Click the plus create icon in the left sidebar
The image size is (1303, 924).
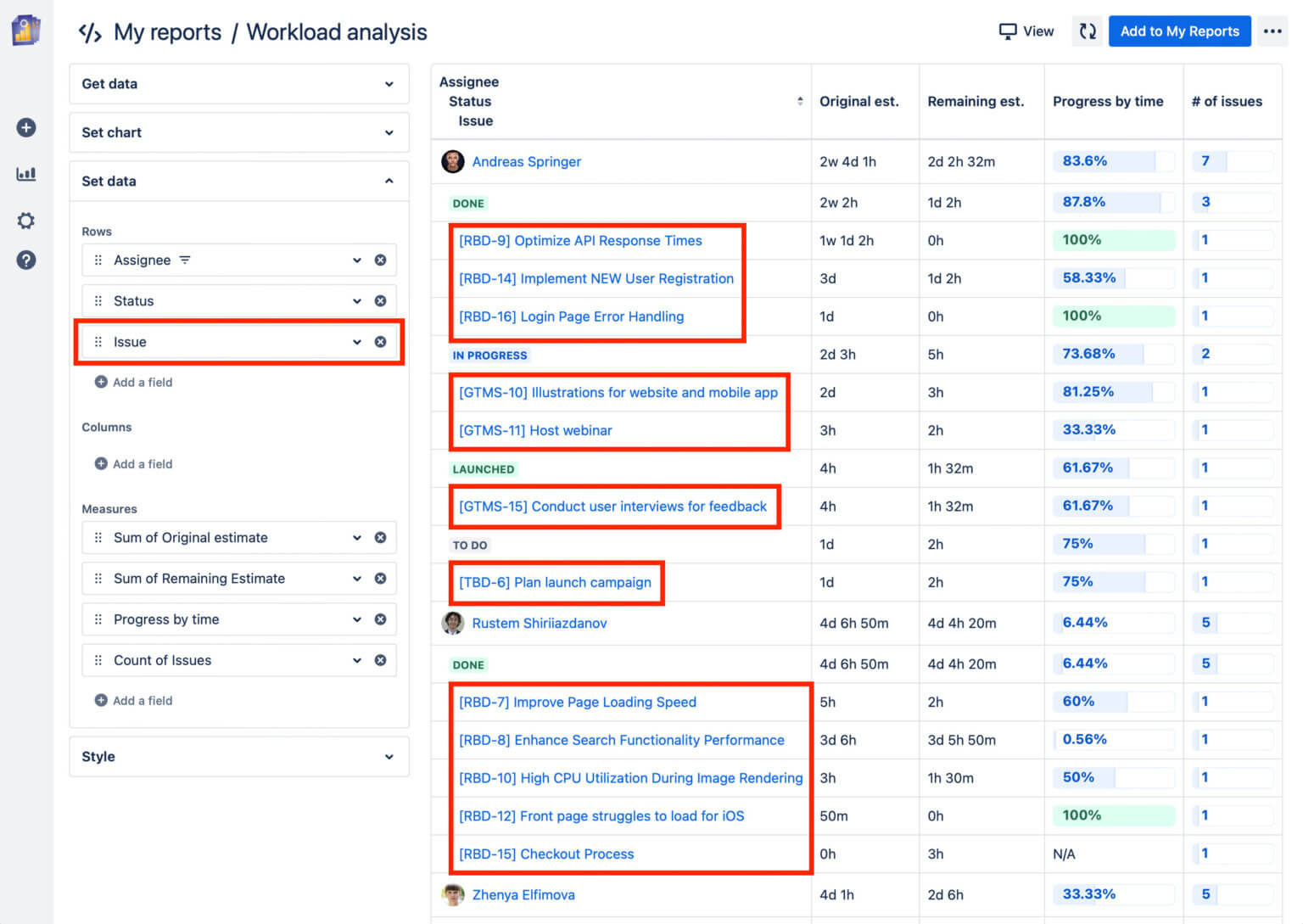[x=25, y=127]
